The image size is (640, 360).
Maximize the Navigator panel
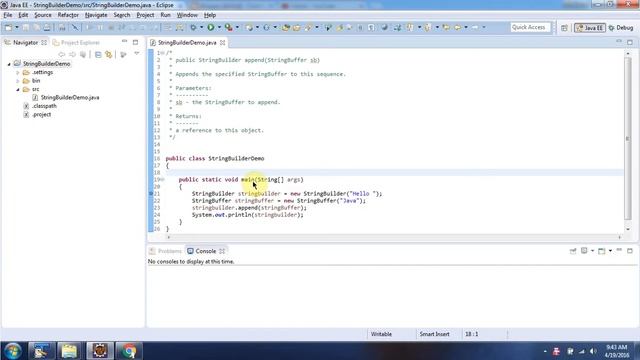(x=136, y=42)
